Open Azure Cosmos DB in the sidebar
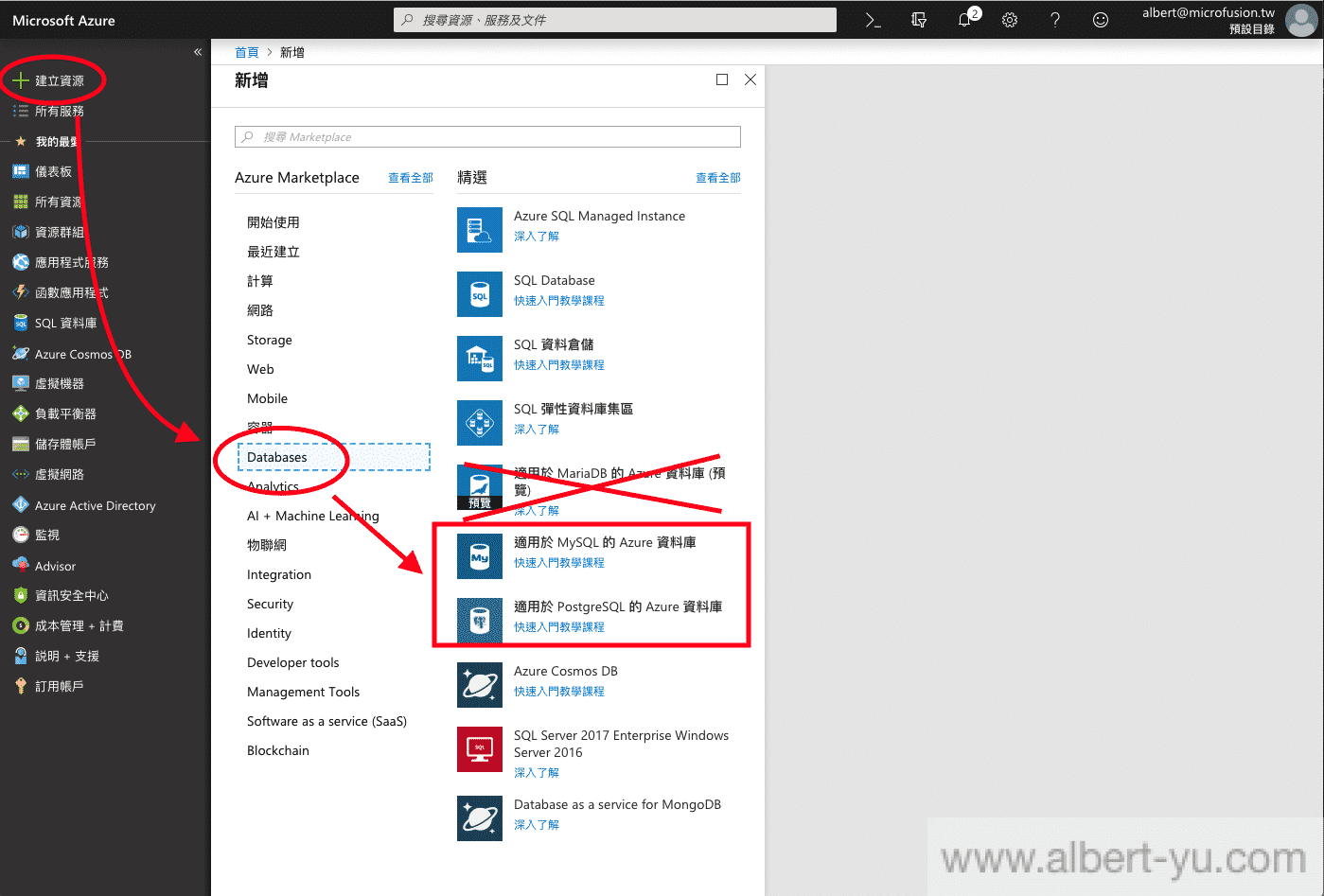The image size is (1324, 896). point(71,354)
